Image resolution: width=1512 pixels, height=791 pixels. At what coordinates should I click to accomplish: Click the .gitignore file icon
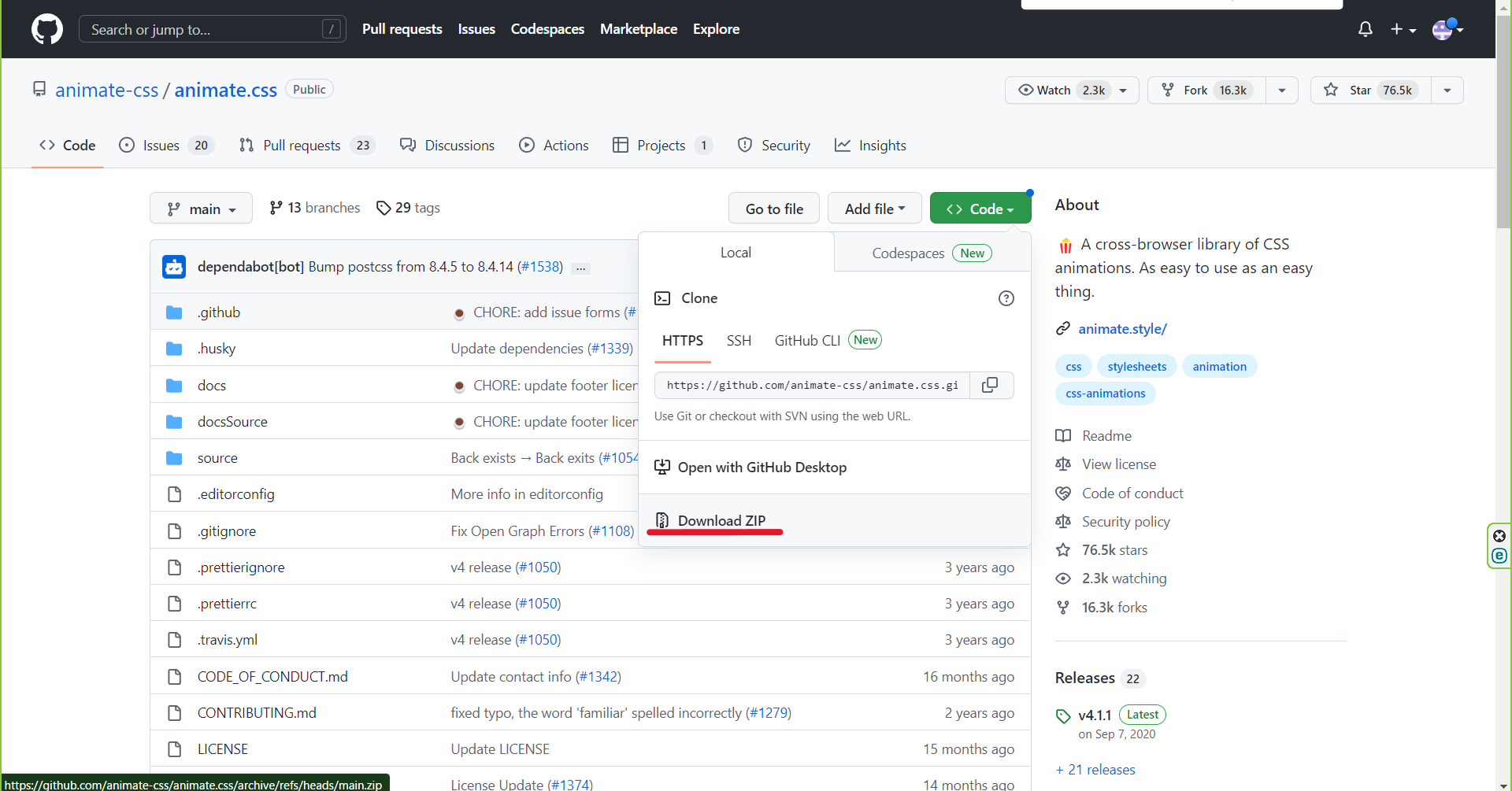click(174, 531)
